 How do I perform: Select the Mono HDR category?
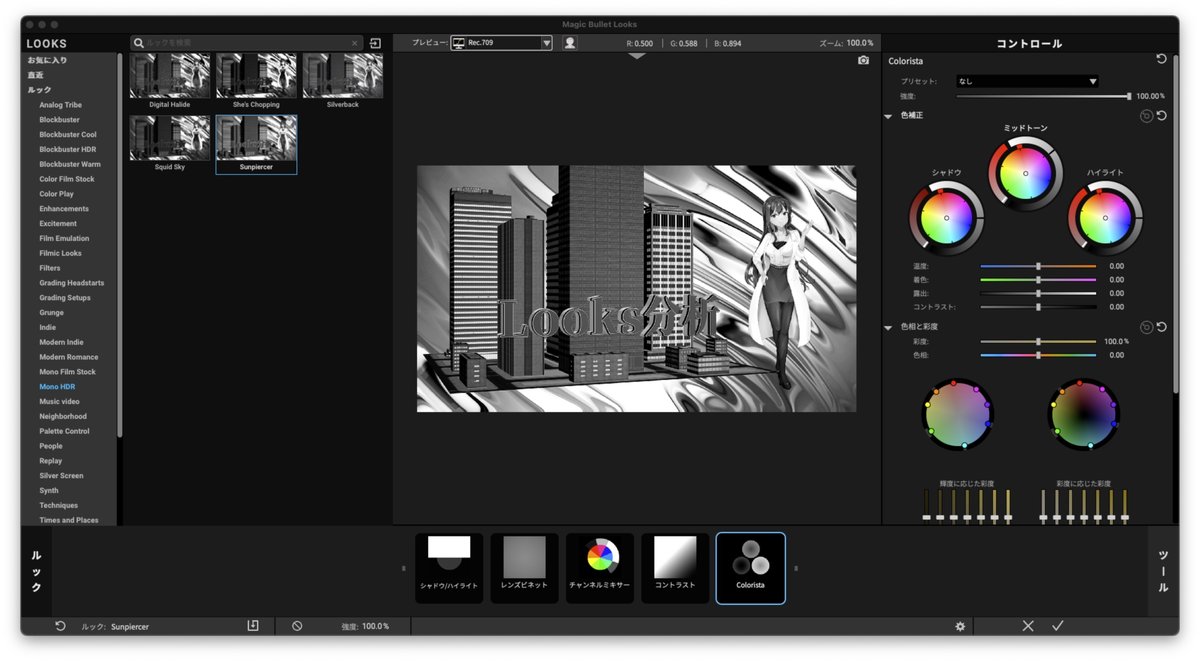tap(57, 386)
